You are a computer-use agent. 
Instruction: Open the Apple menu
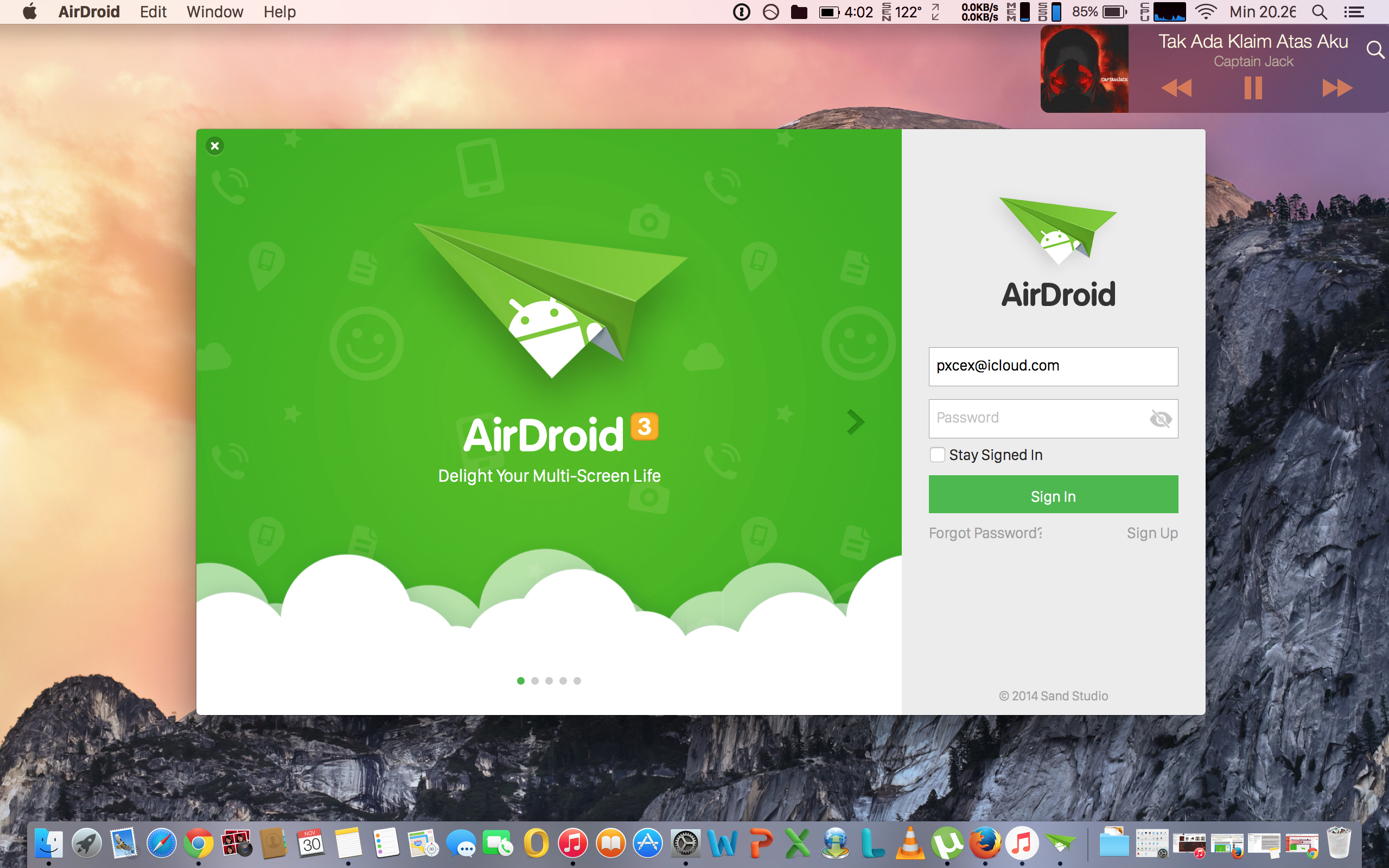[x=29, y=11]
